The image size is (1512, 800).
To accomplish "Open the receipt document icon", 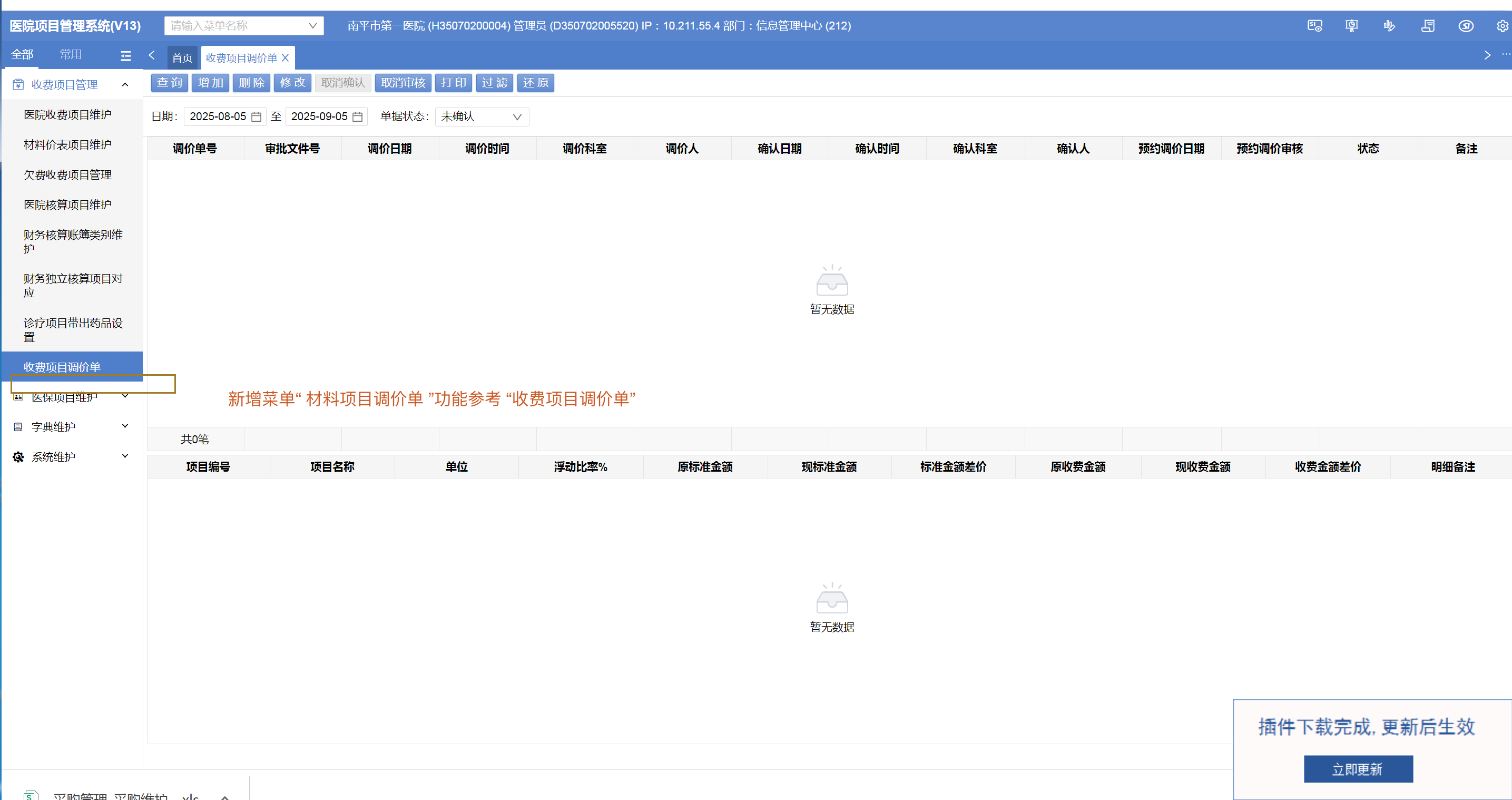I will pyautogui.click(x=1428, y=26).
